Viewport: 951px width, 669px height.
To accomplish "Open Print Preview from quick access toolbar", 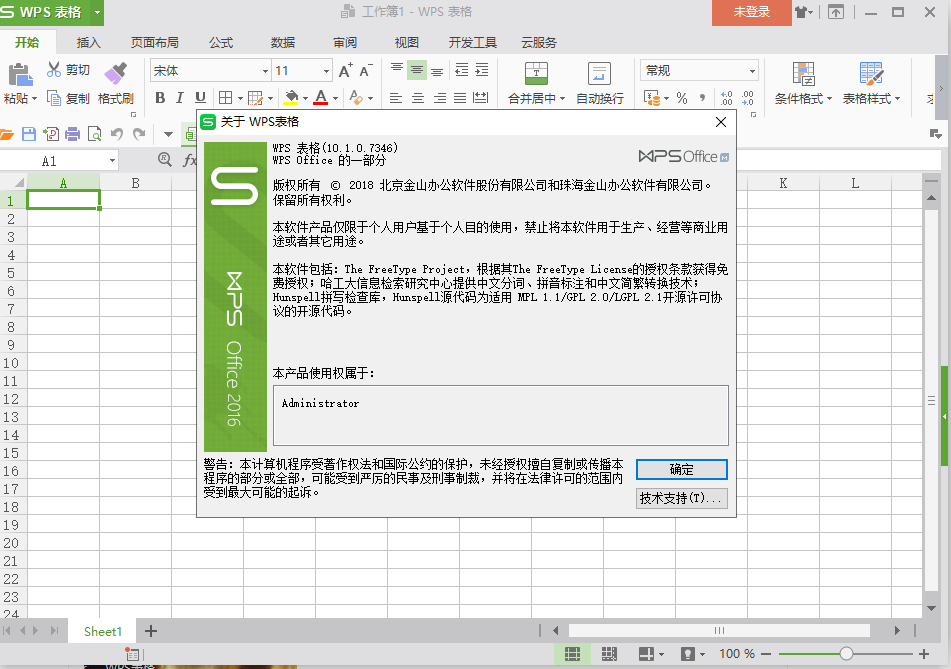I will pyautogui.click(x=94, y=134).
